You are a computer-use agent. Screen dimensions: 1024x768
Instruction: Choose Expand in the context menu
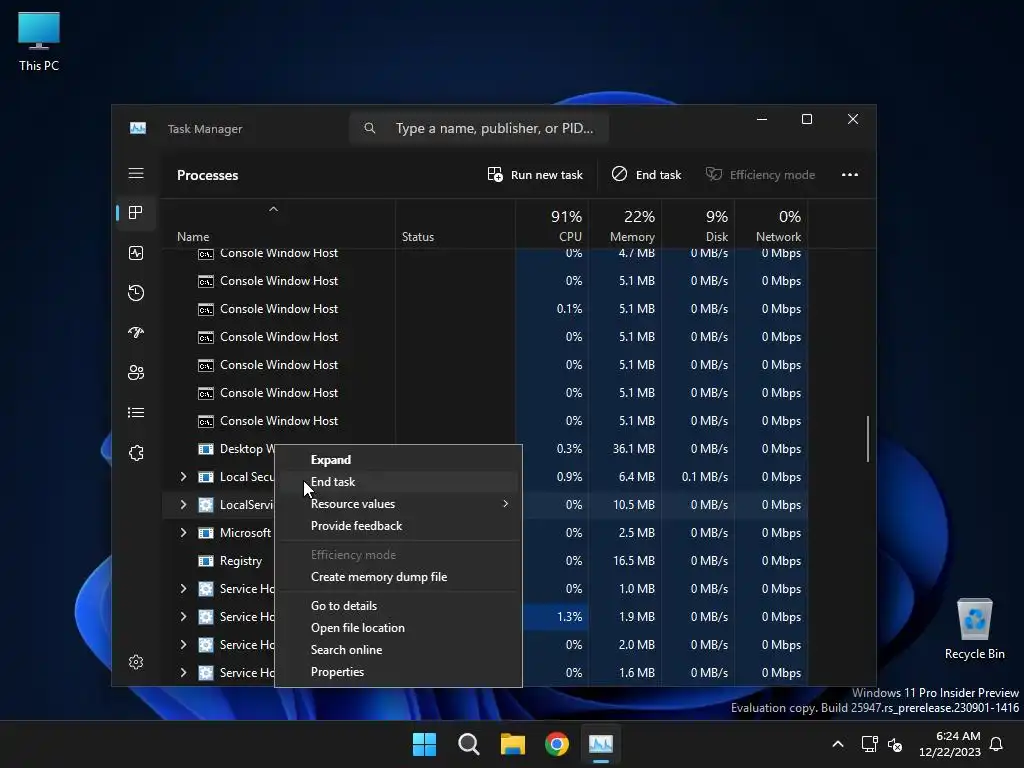[x=398, y=460]
